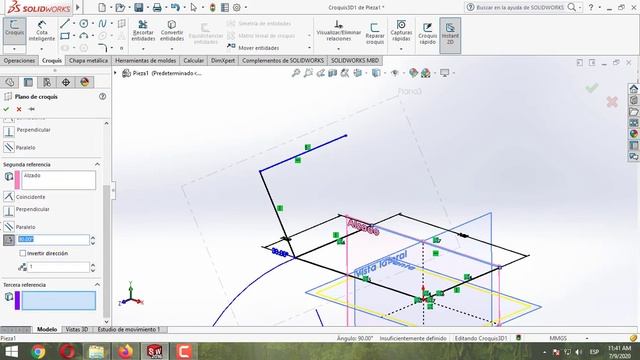Image resolution: width=640 pixels, height=360 pixels.
Task: Click the angle field spinner arrows
Action: pos(93,240)
